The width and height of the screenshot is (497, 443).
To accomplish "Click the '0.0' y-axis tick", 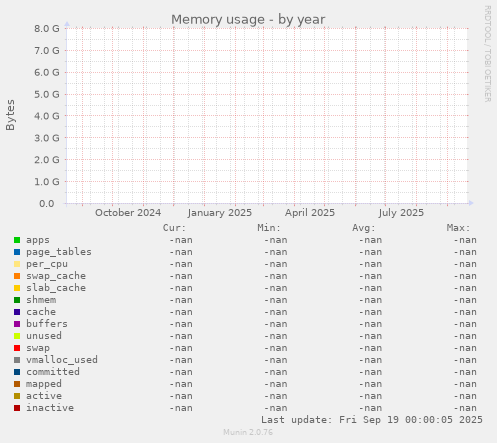I will [47, 204].
